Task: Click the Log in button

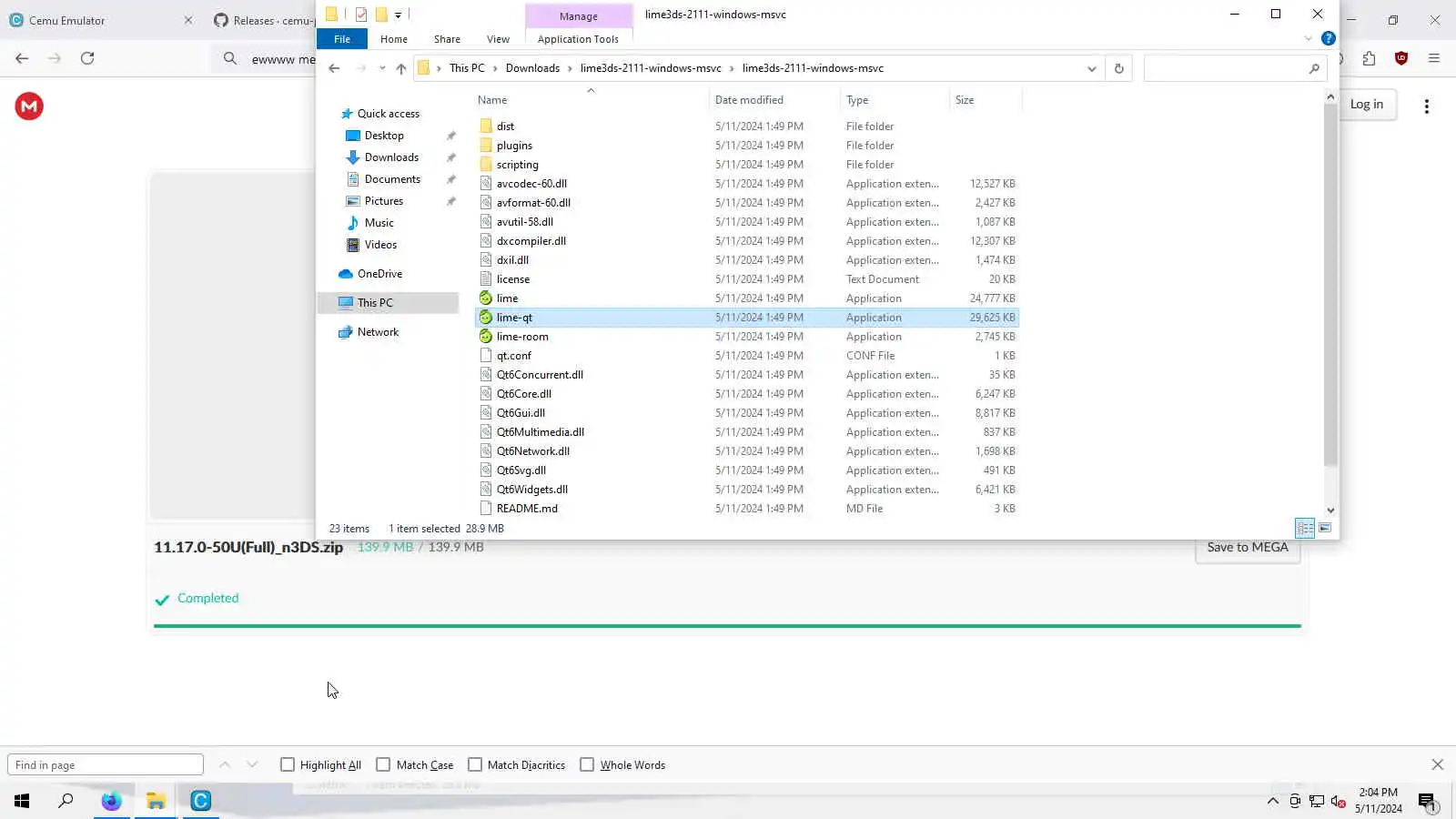Action: [x=1366, y=105]
